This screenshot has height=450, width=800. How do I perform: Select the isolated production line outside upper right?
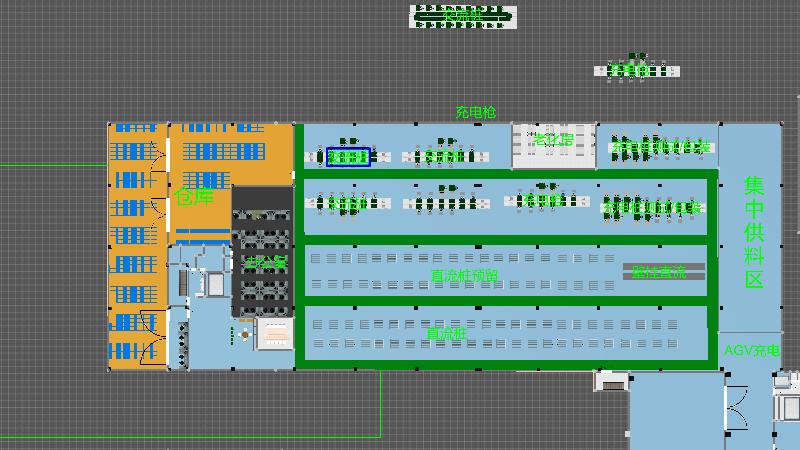(637, 70)
